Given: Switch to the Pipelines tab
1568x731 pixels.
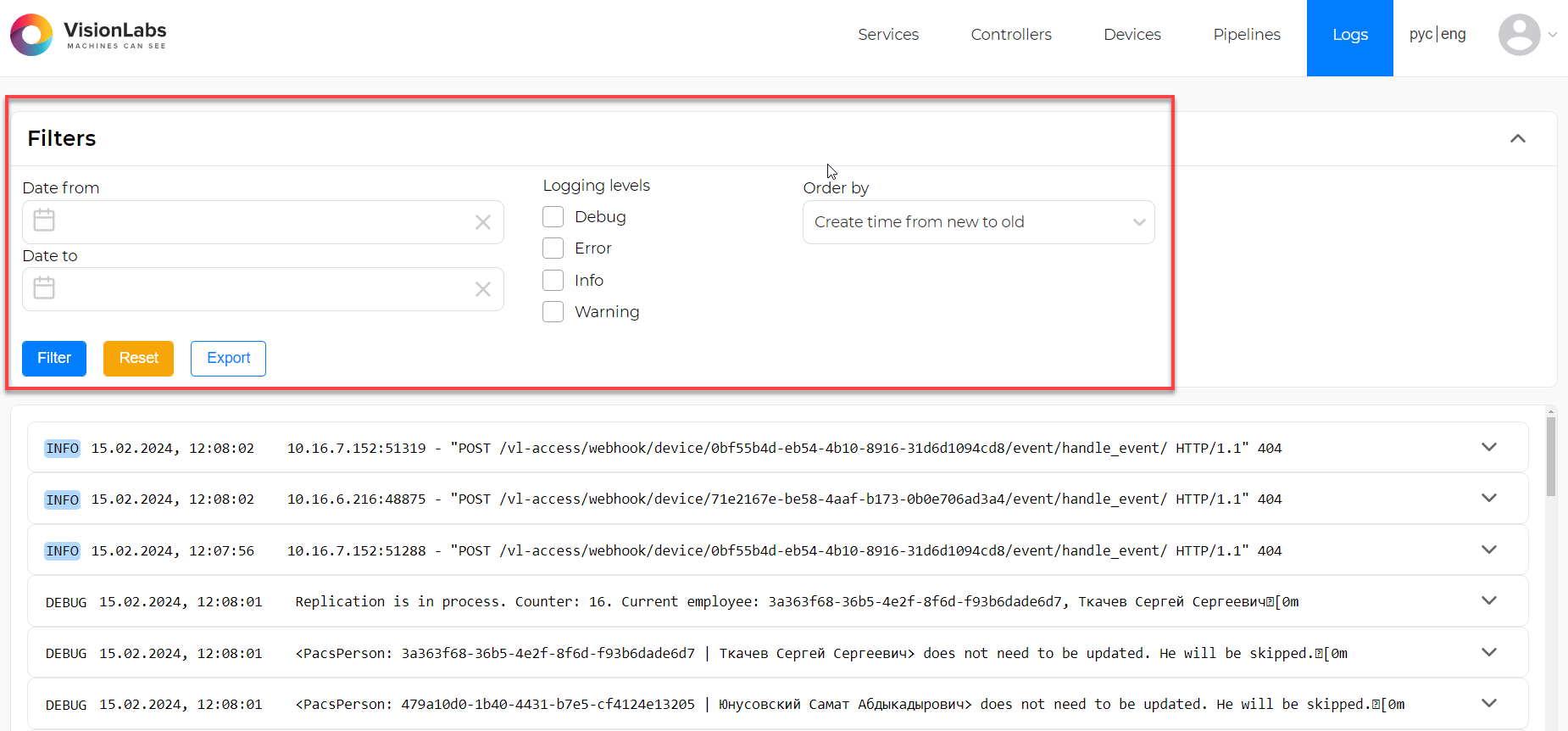Looking at the screenshot, I should click(1247, 35).
